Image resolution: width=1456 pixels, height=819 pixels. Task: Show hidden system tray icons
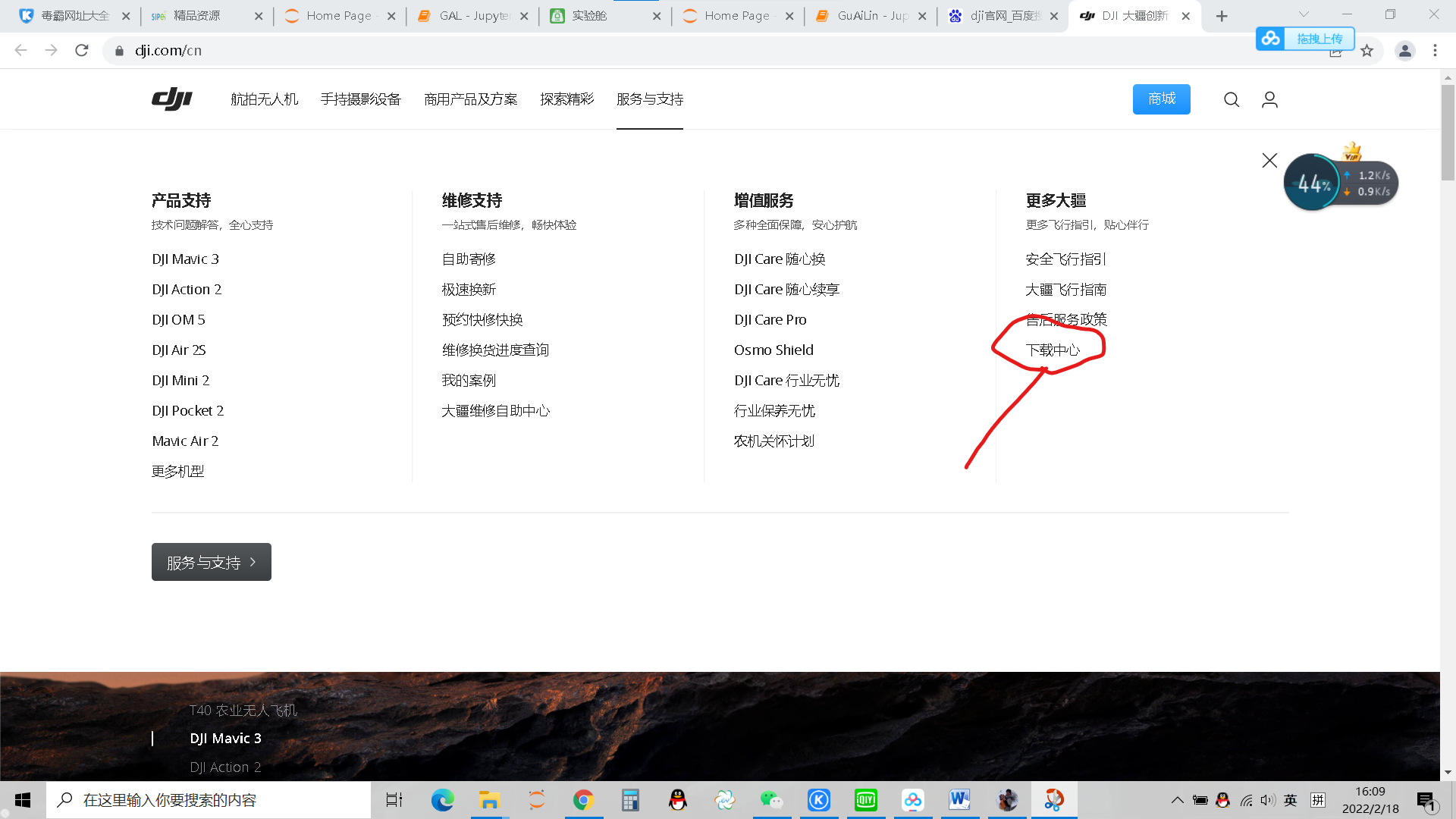tap(1177, 800)
